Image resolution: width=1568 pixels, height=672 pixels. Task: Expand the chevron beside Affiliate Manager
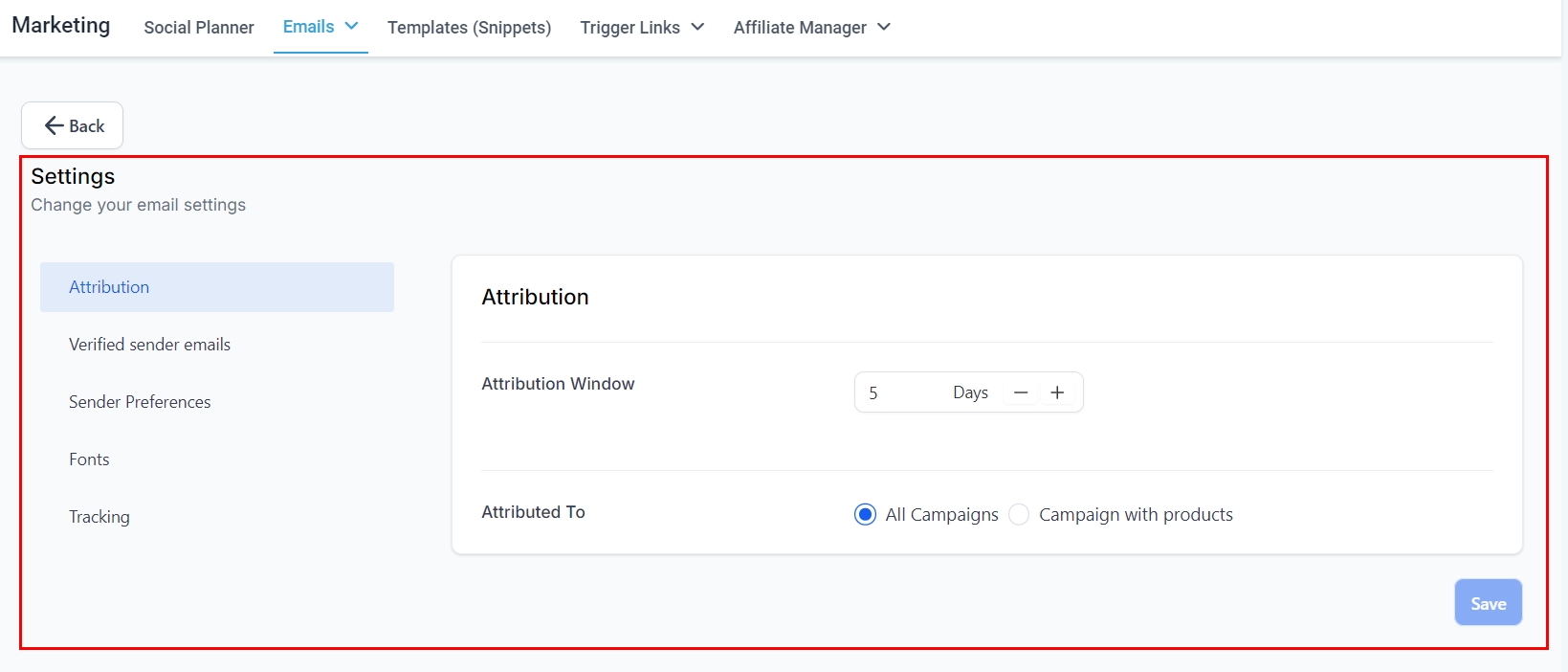[883, 27]
